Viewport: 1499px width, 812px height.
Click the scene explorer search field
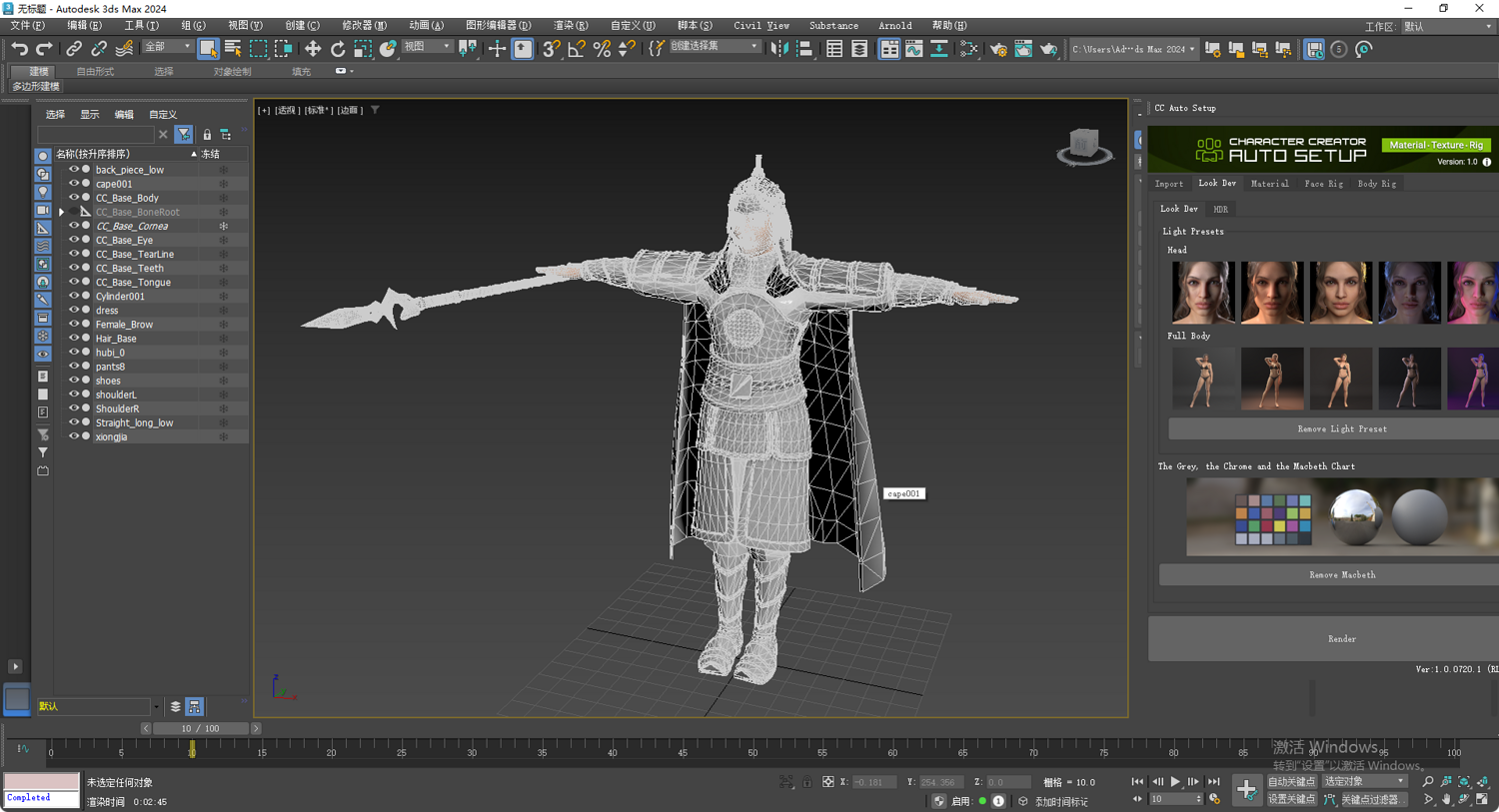point(96,134)
